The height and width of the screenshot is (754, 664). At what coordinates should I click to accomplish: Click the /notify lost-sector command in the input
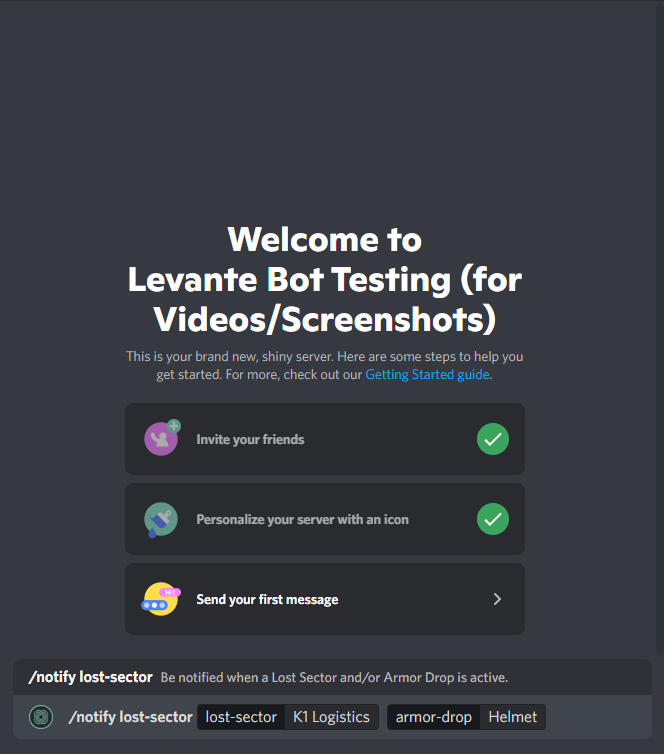[130, 717]
